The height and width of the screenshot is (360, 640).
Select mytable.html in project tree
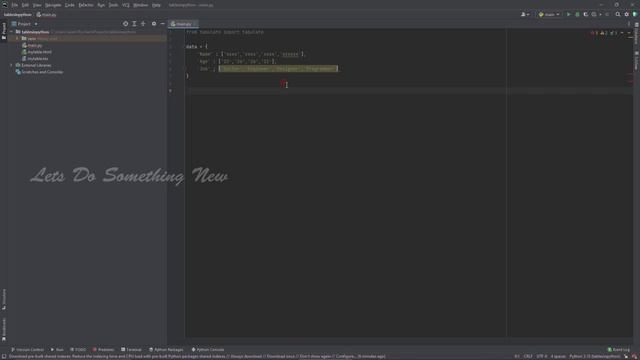[37, 52]
